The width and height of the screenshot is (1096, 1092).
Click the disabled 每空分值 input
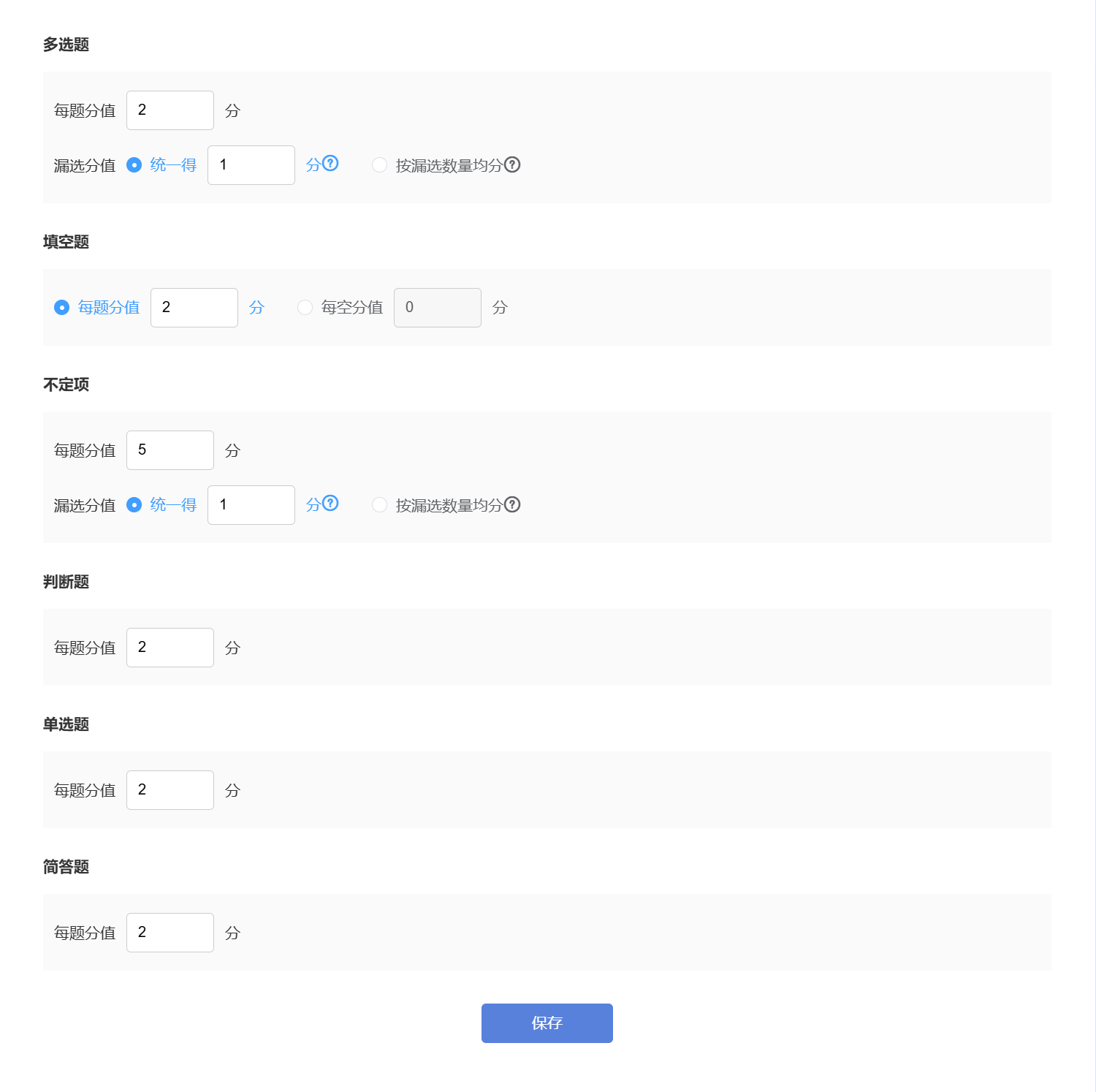[438, 308]
